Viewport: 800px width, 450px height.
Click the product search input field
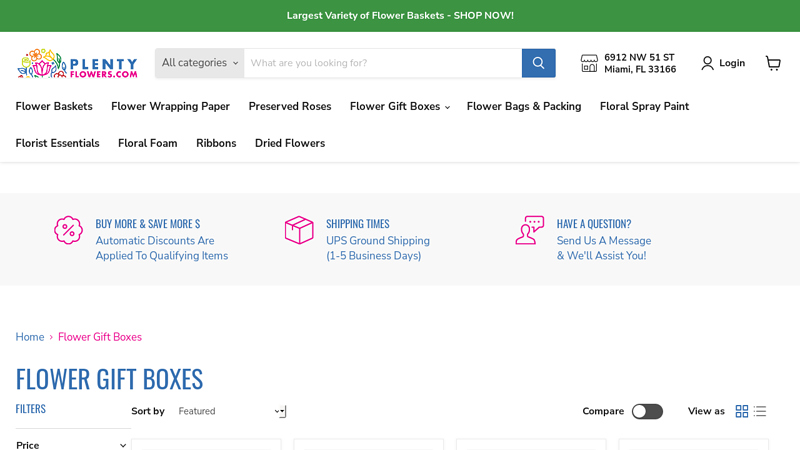382,63
